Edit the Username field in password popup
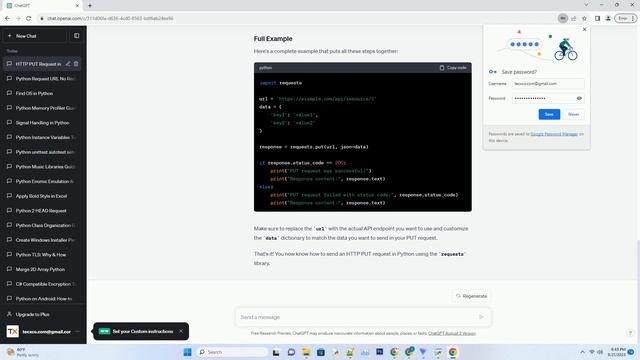Screen dimensions: 640x360 (x=548, y=84)
